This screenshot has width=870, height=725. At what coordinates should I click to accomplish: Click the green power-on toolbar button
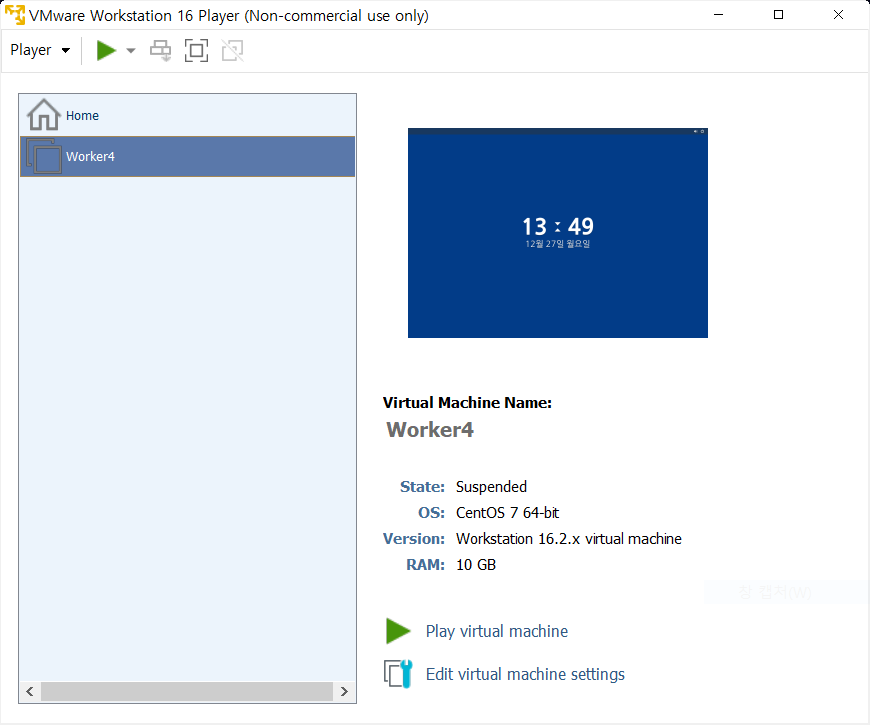106,50
